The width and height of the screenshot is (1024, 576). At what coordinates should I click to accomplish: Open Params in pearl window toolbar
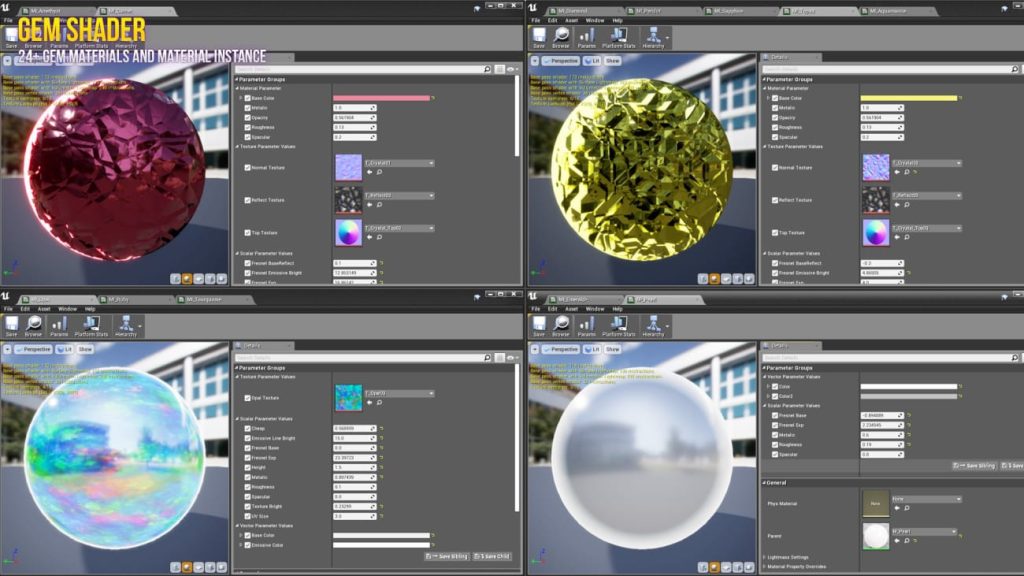(586, 326)
